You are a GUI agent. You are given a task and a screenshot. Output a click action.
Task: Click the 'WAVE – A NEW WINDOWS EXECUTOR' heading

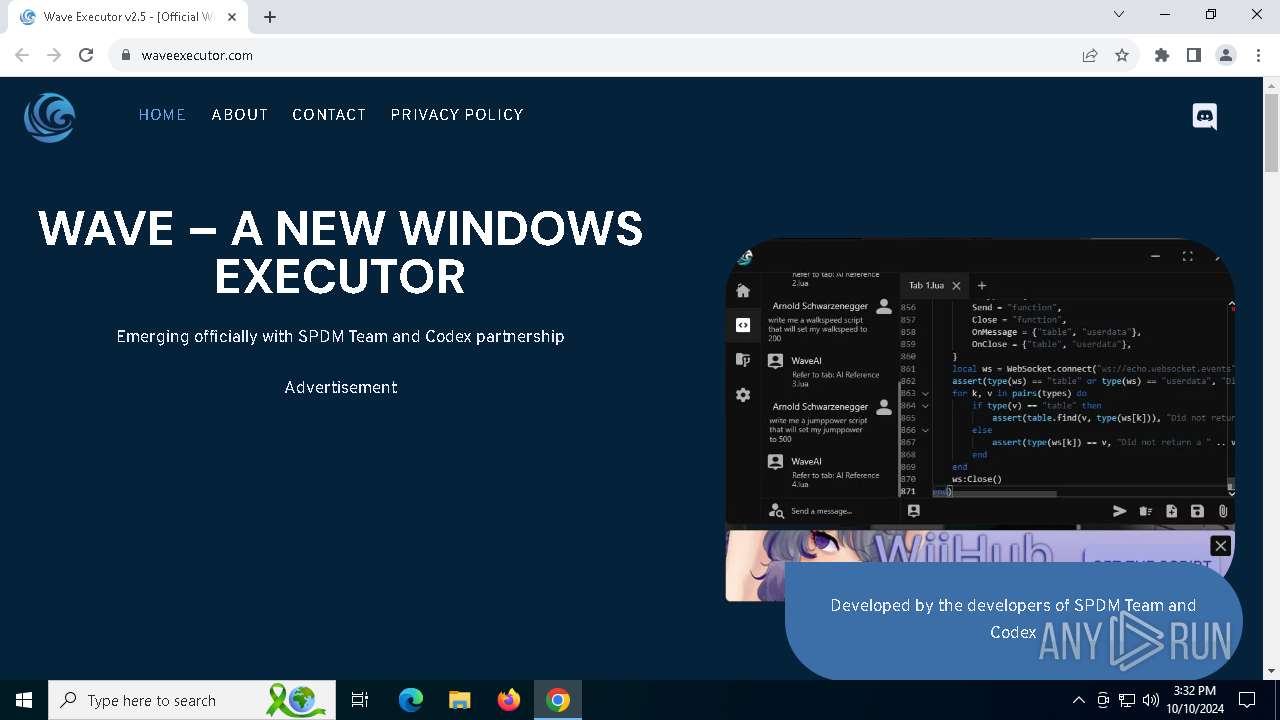click(340, 252)
